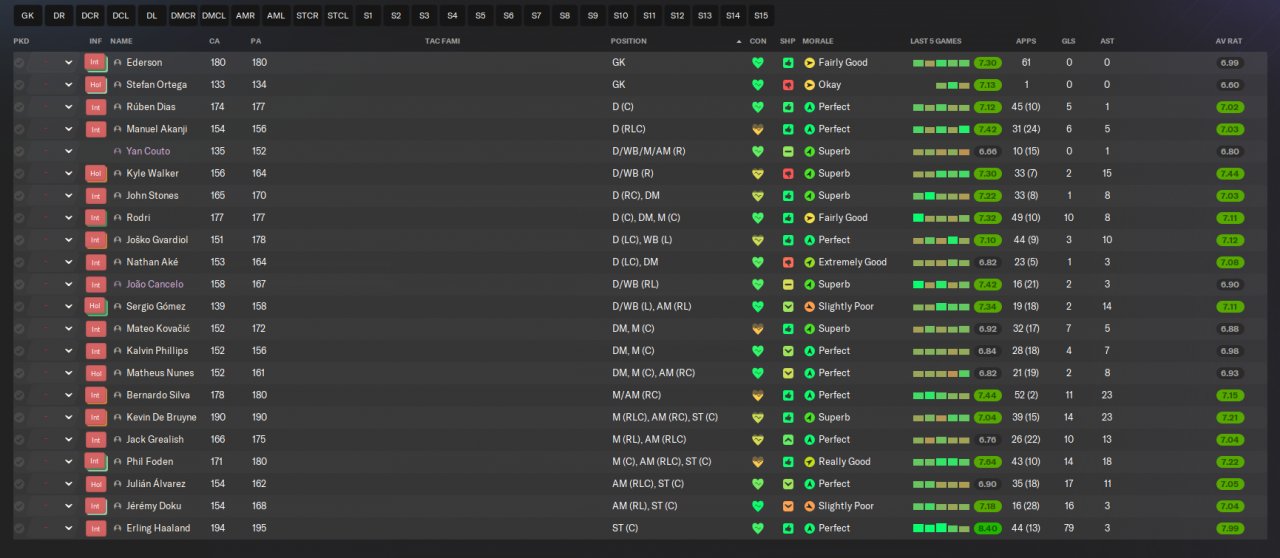Toggle the picked circle for Bernardo Silva
The height and width of the screenshot is (558, 1280).
click(x=19, y=395)
